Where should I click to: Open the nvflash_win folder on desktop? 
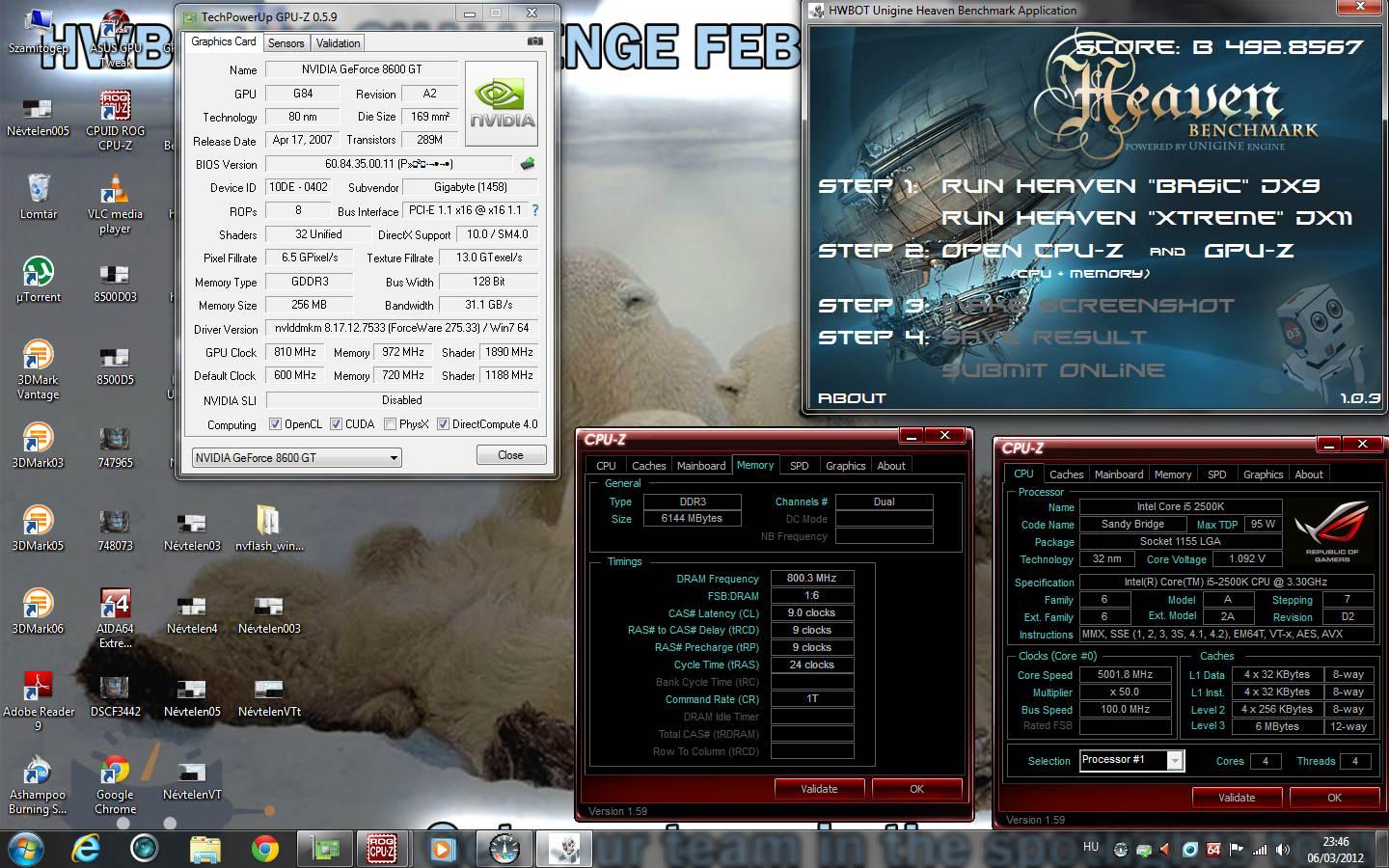tap(269, 529)
